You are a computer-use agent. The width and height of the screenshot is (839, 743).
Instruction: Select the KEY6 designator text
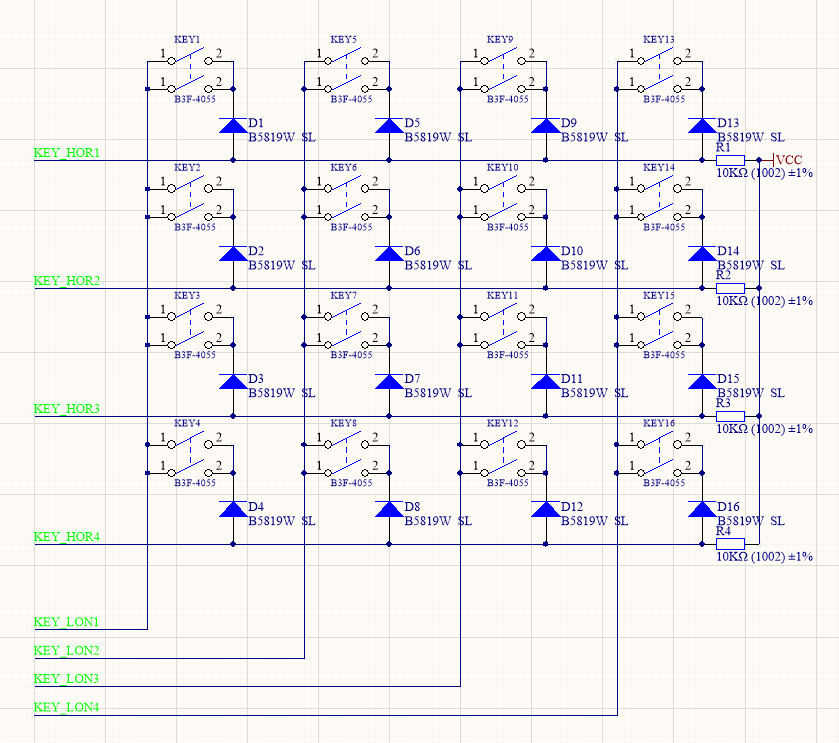click(x=343, y=167)
